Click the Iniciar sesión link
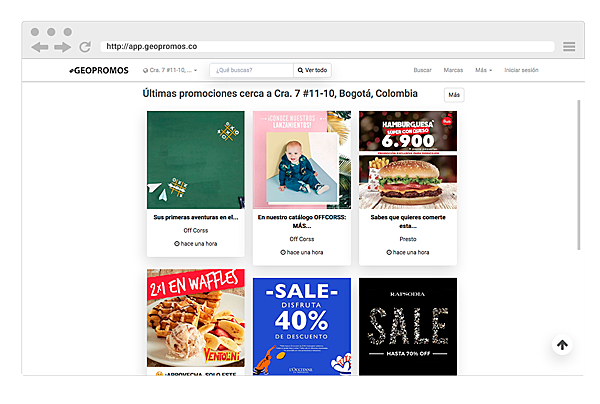This screenshot has height=404, width=600. coord(521,70)
